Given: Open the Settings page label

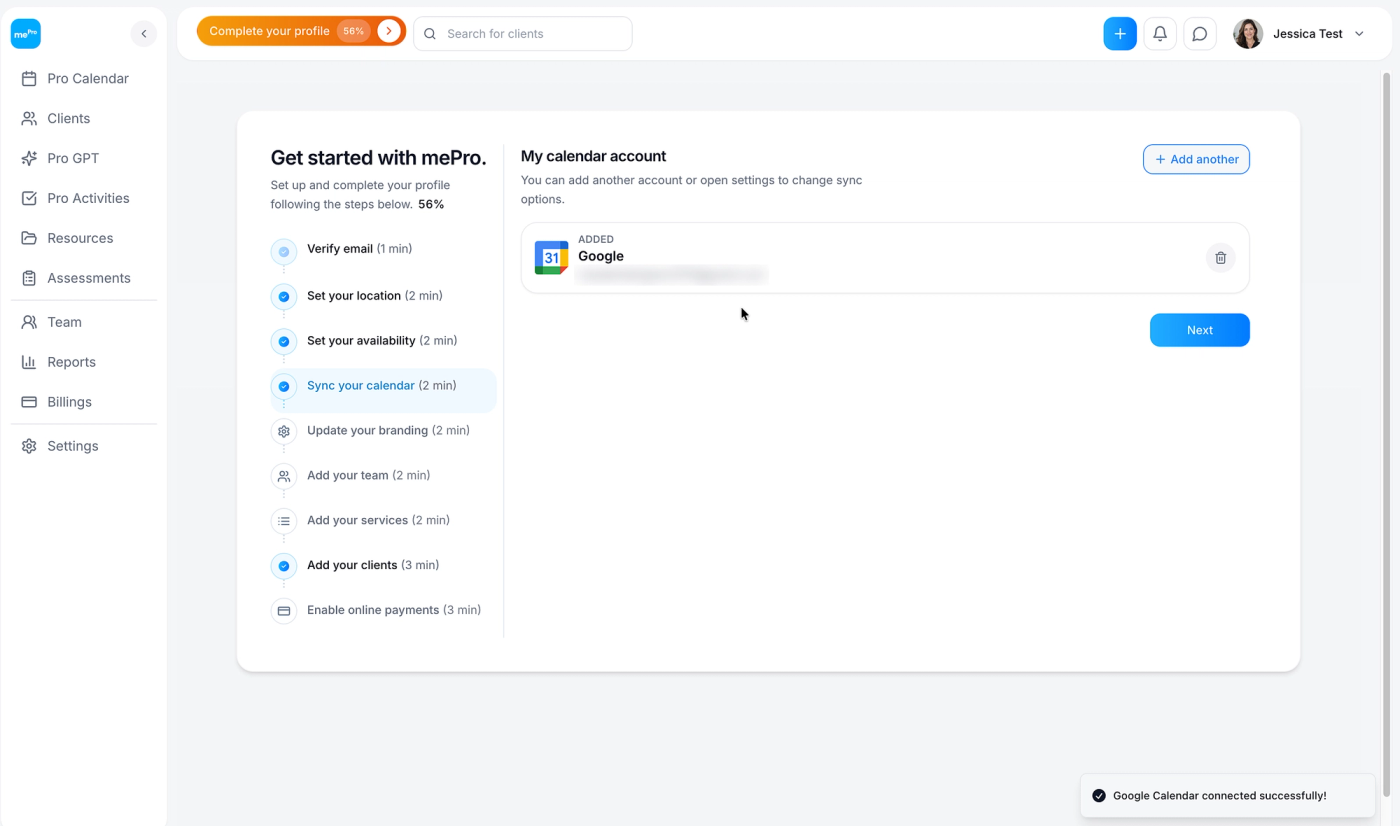Looking at the screenshot, I should pyautogui.click(x=73, y=446).
